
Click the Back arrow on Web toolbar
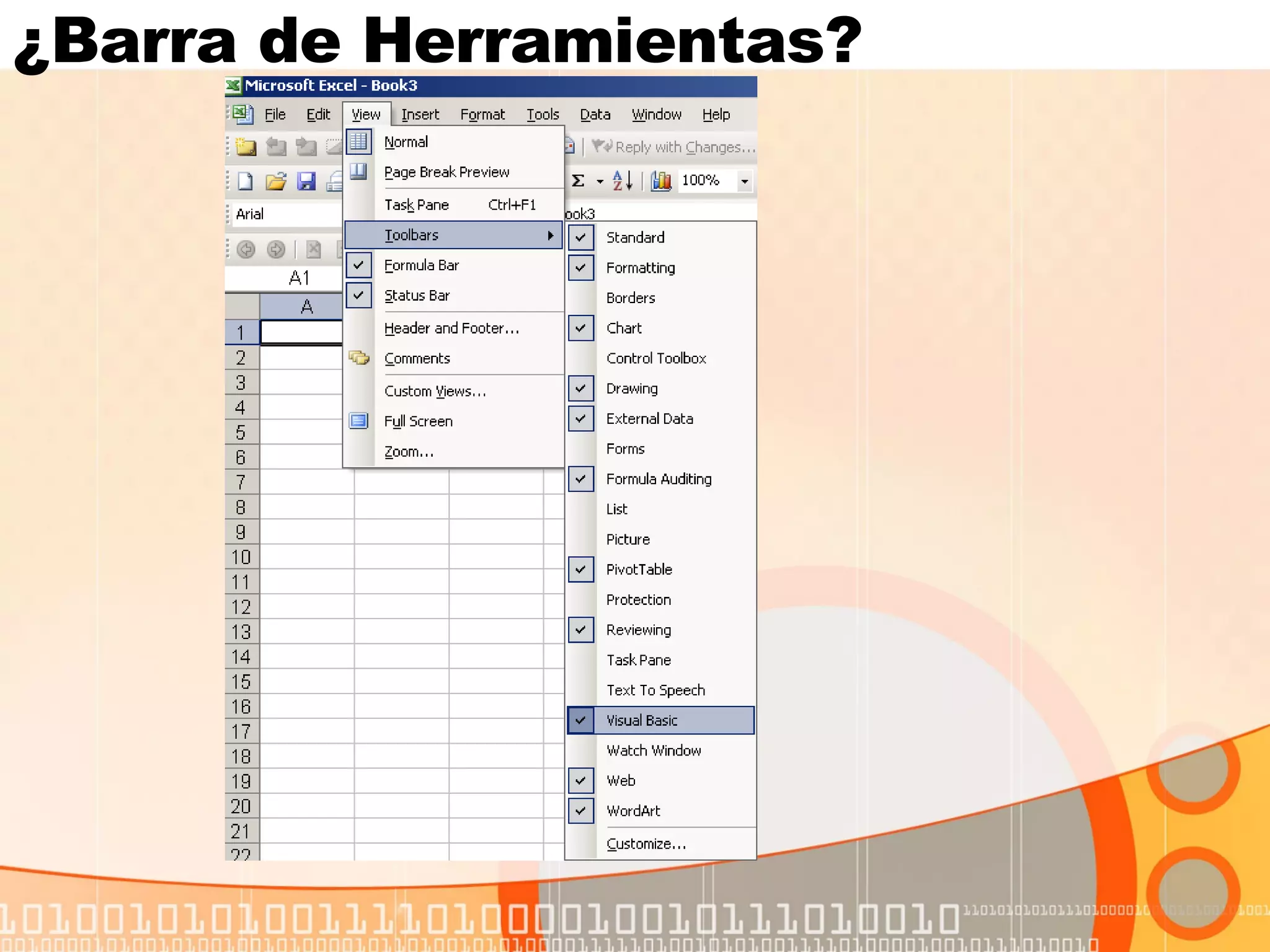click(x=246, y=250)
